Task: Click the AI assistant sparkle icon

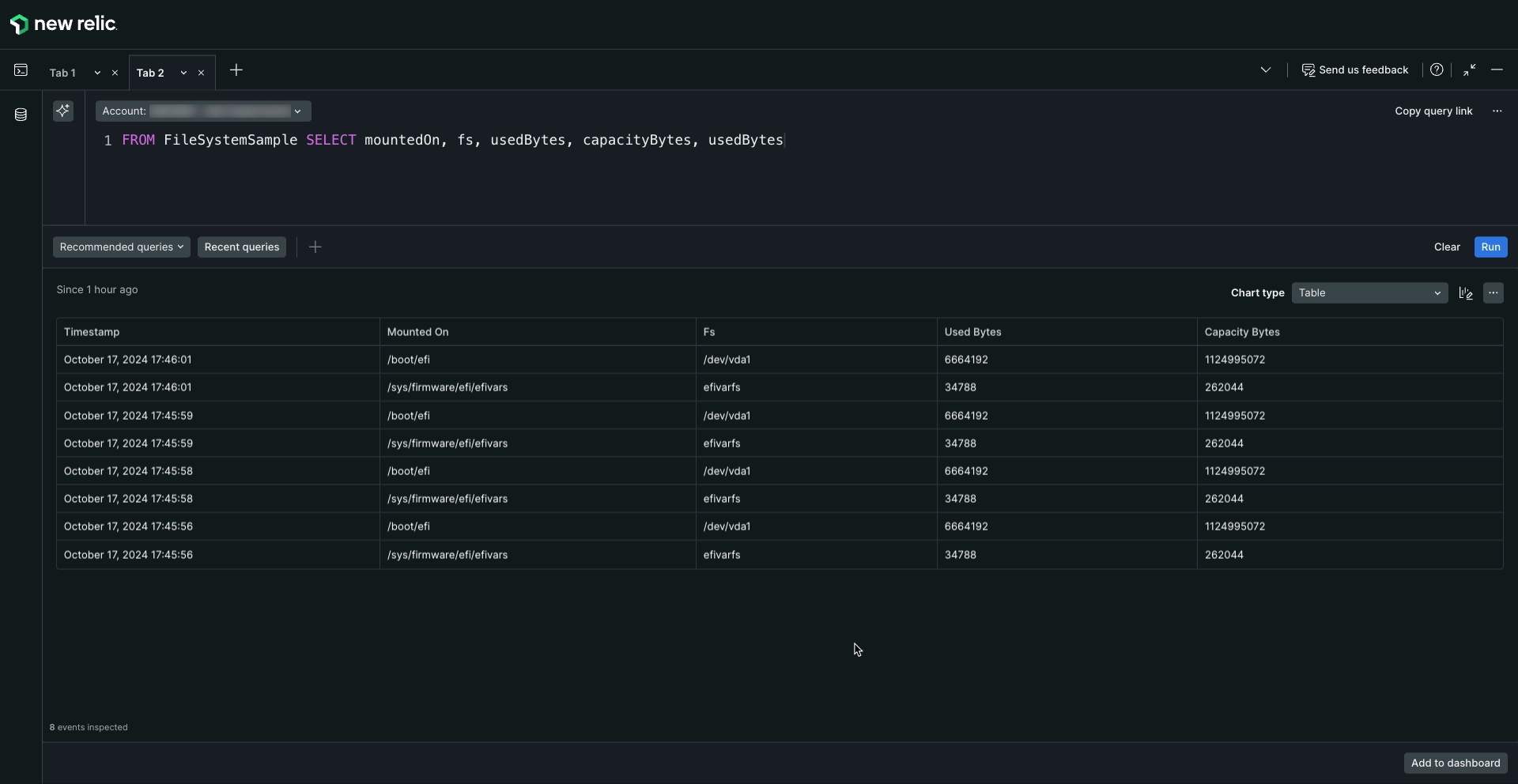Action: [x=63, y=111]
